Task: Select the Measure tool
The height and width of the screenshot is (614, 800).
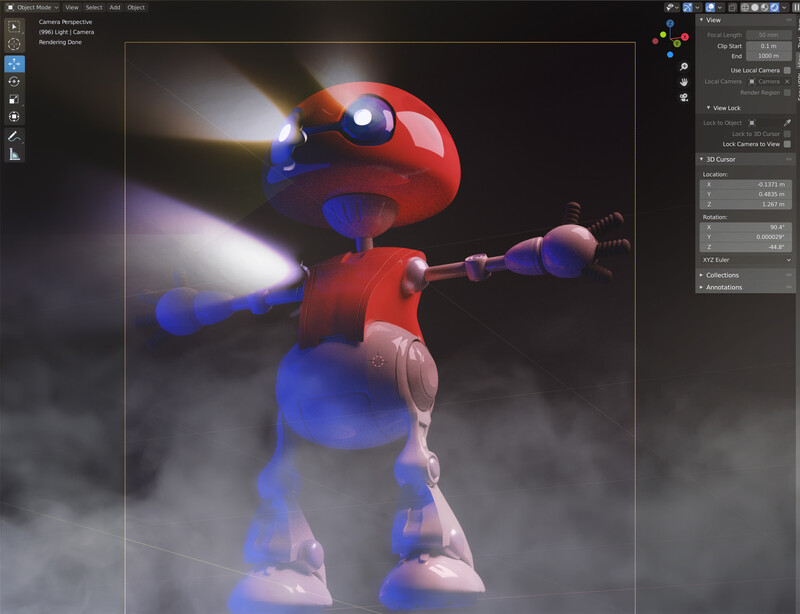Action: point(14,154)
